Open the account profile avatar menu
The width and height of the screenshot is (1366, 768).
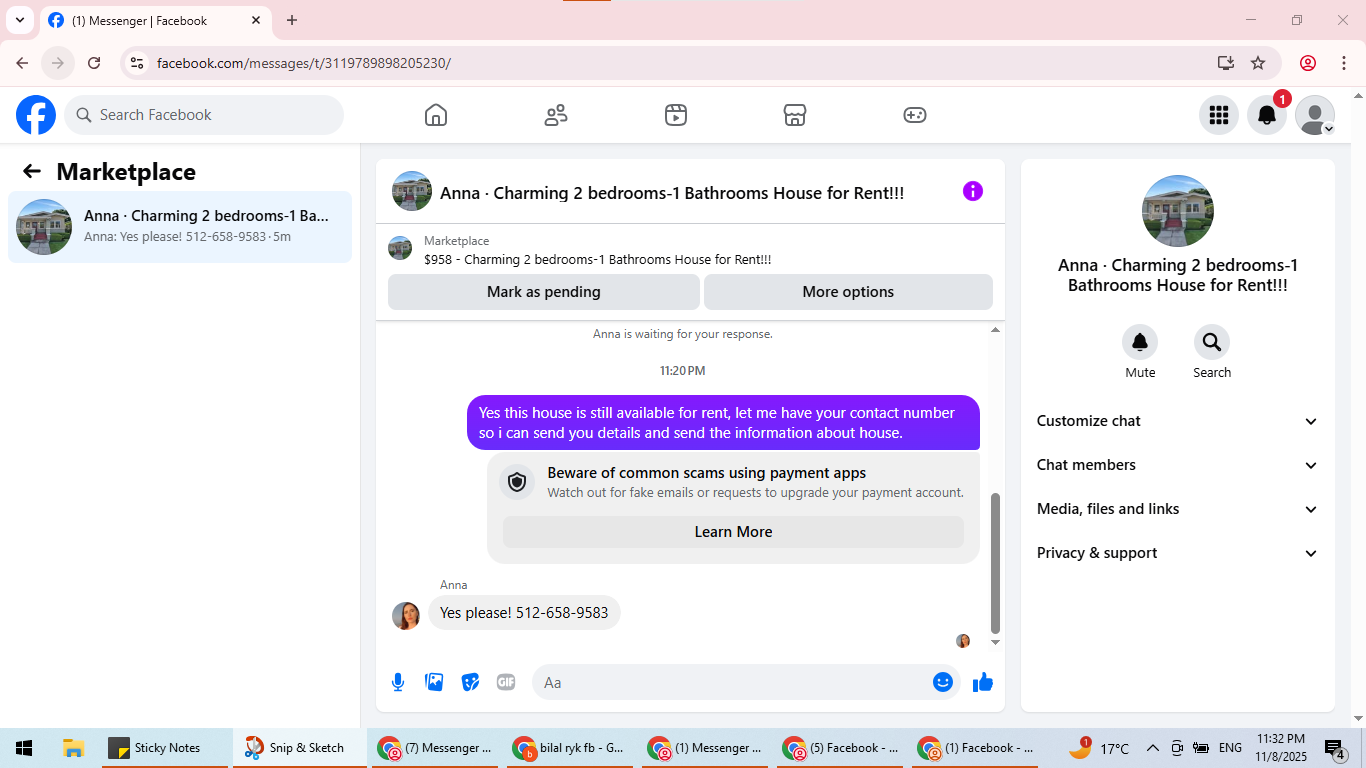[x=1315, y=115]
